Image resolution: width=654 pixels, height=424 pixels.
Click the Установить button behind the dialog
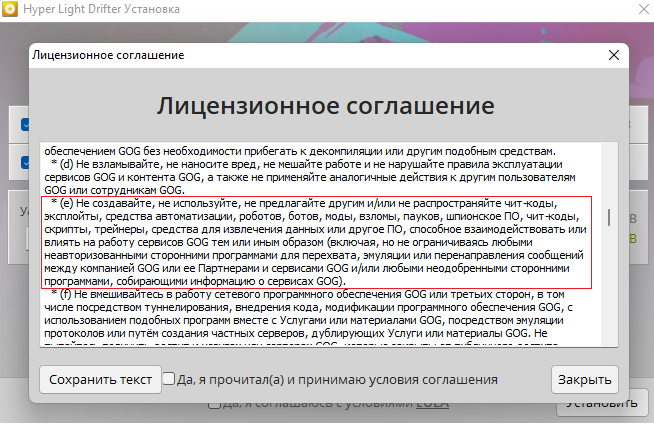[x=596, y=403]
